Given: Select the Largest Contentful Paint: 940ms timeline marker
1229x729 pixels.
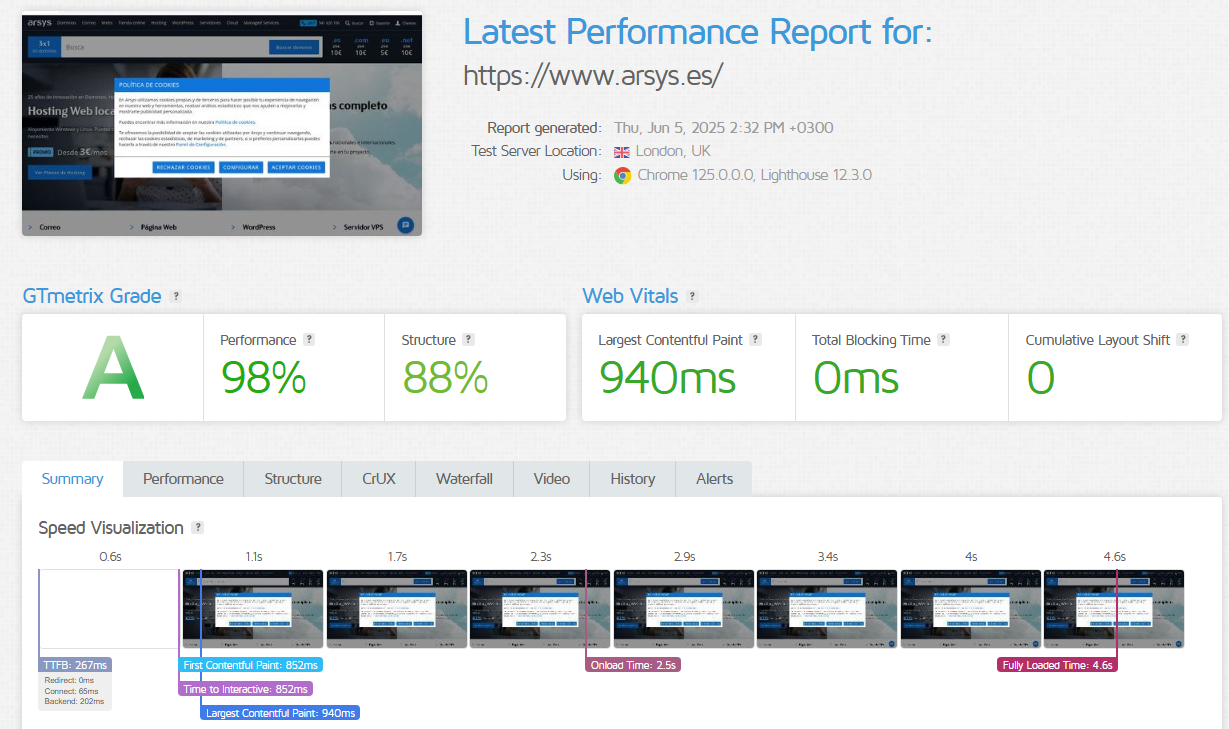Looking at the screenshot, I should point(280,713).
